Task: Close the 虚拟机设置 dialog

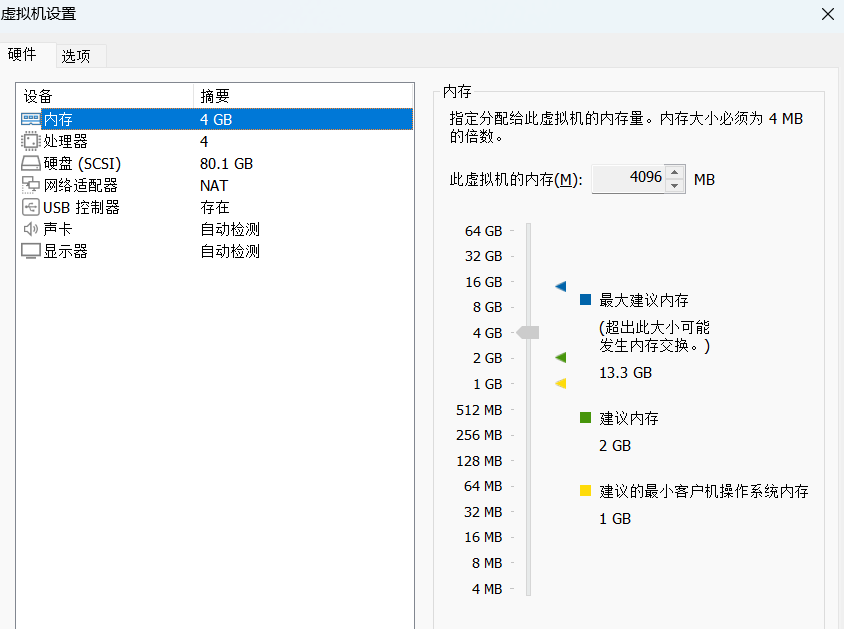Action: point(828,14)
